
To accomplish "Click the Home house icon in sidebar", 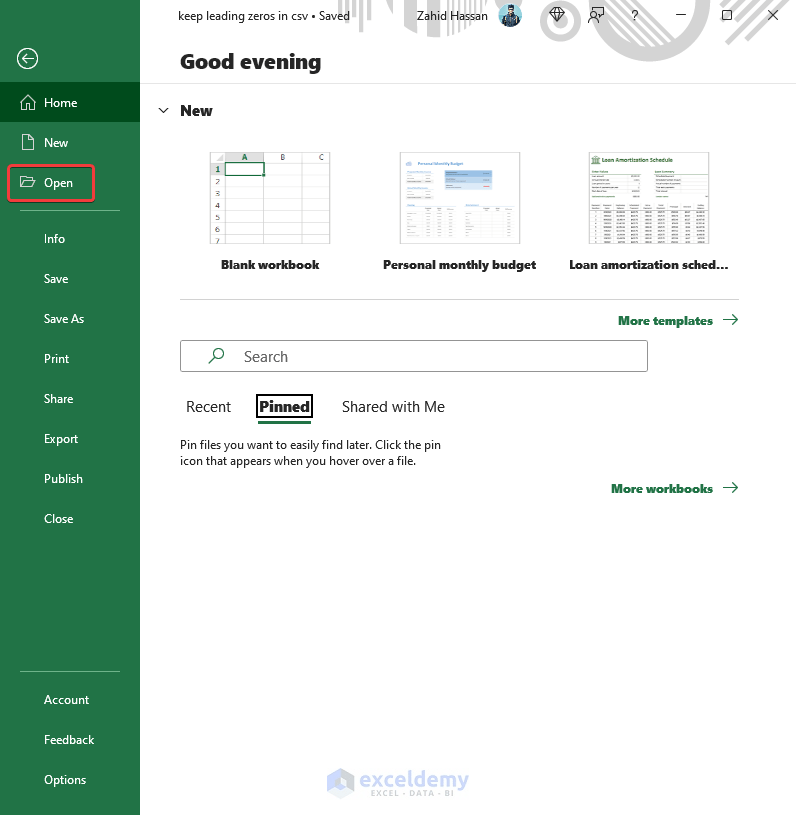I will click(28, 102).
